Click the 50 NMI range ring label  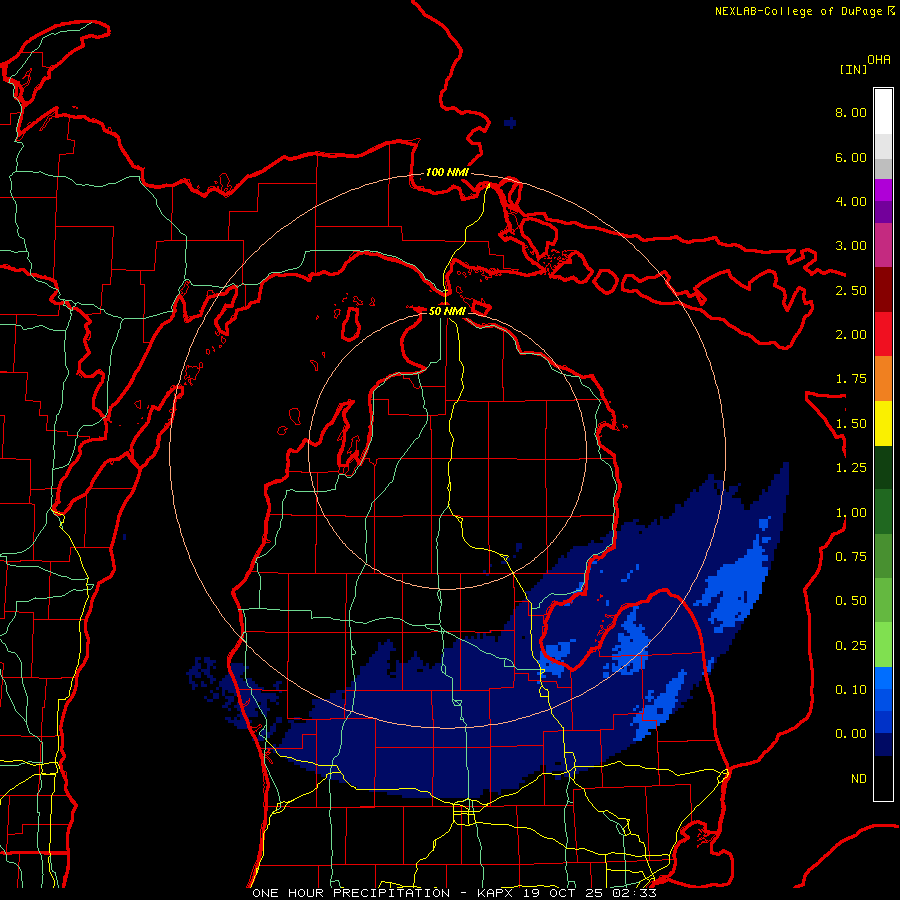click(447, 311)
